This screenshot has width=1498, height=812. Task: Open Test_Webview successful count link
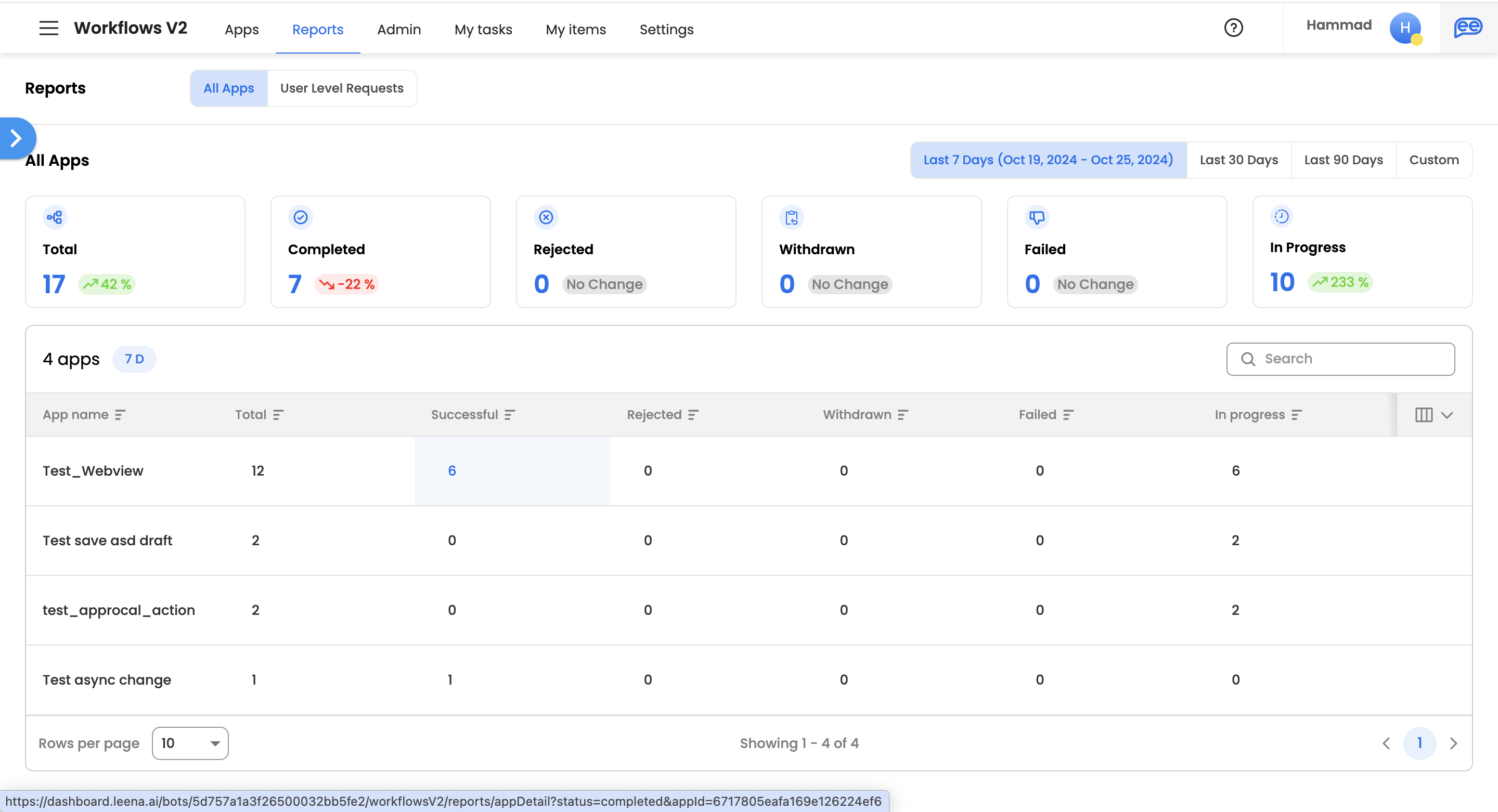point(452,471)
